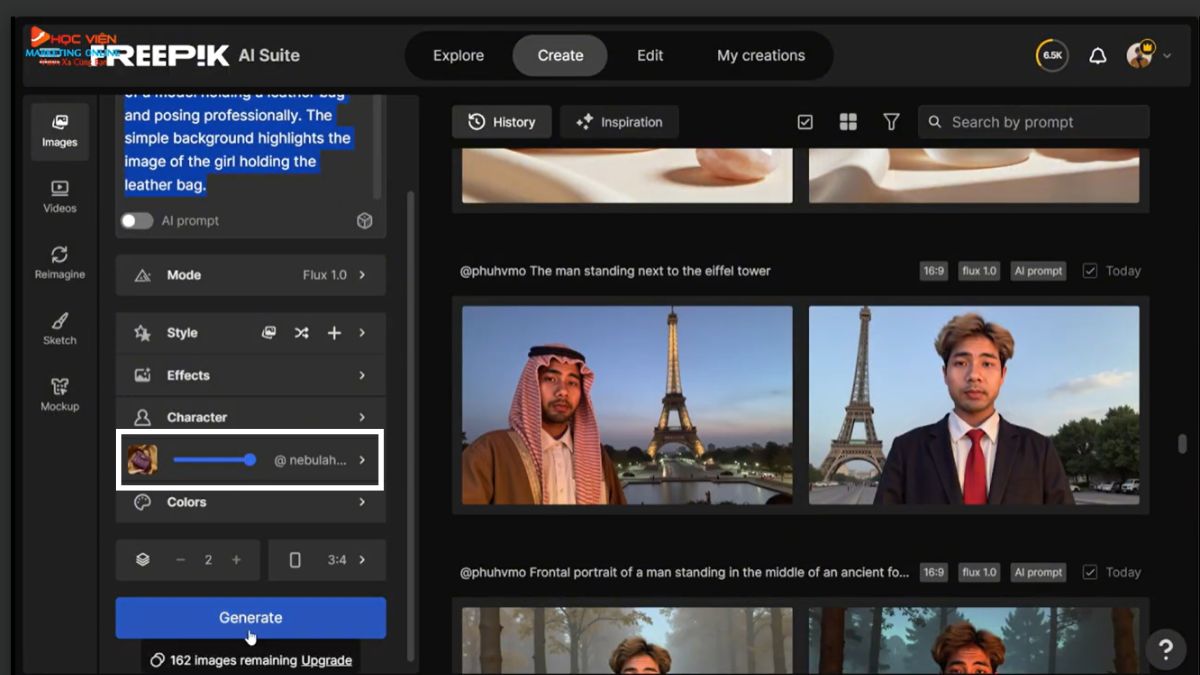Decrease the number of images with minus
This screenshot has height=675, width=1200.
pos(181,560)
